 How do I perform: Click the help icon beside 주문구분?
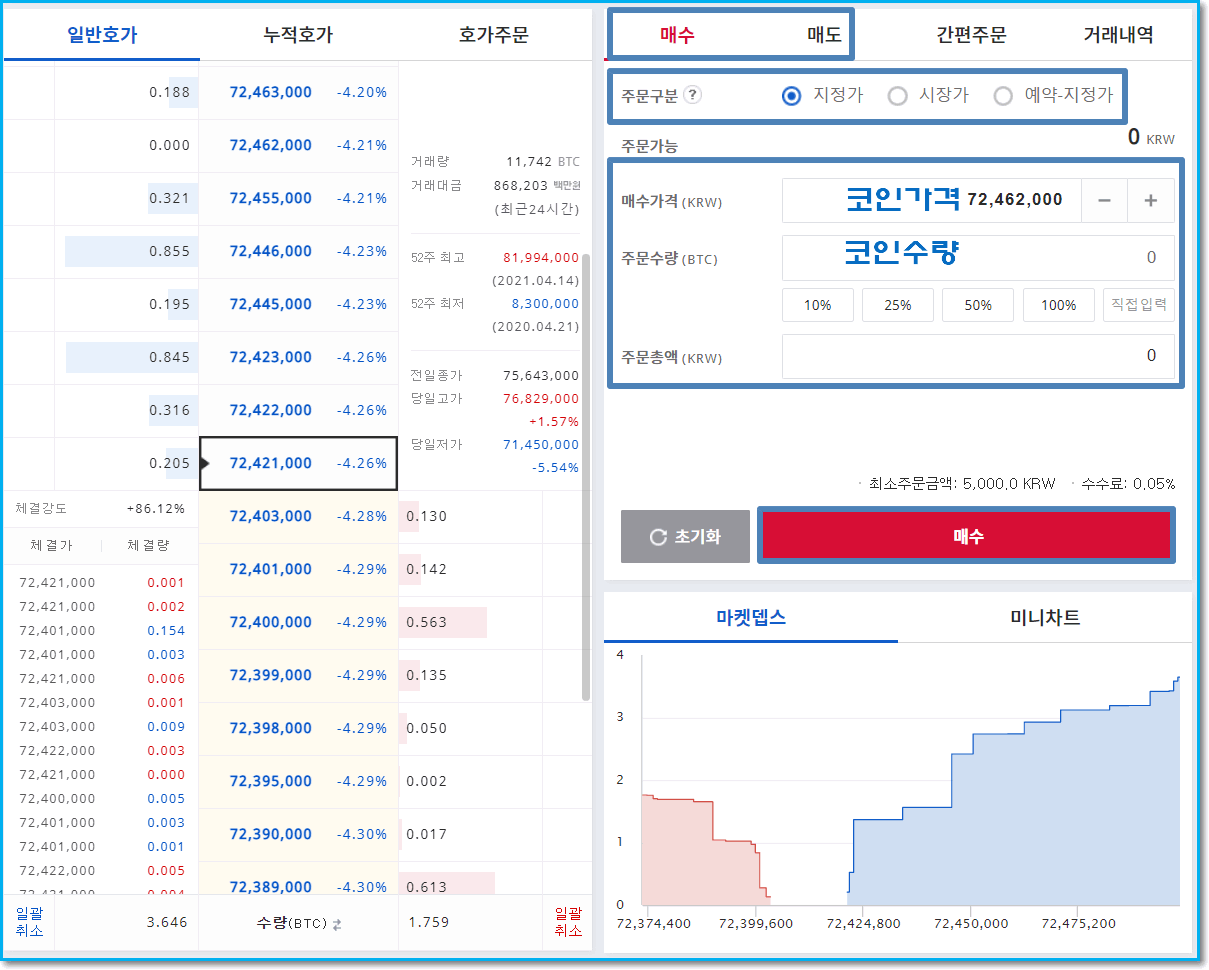coord(693,96)
